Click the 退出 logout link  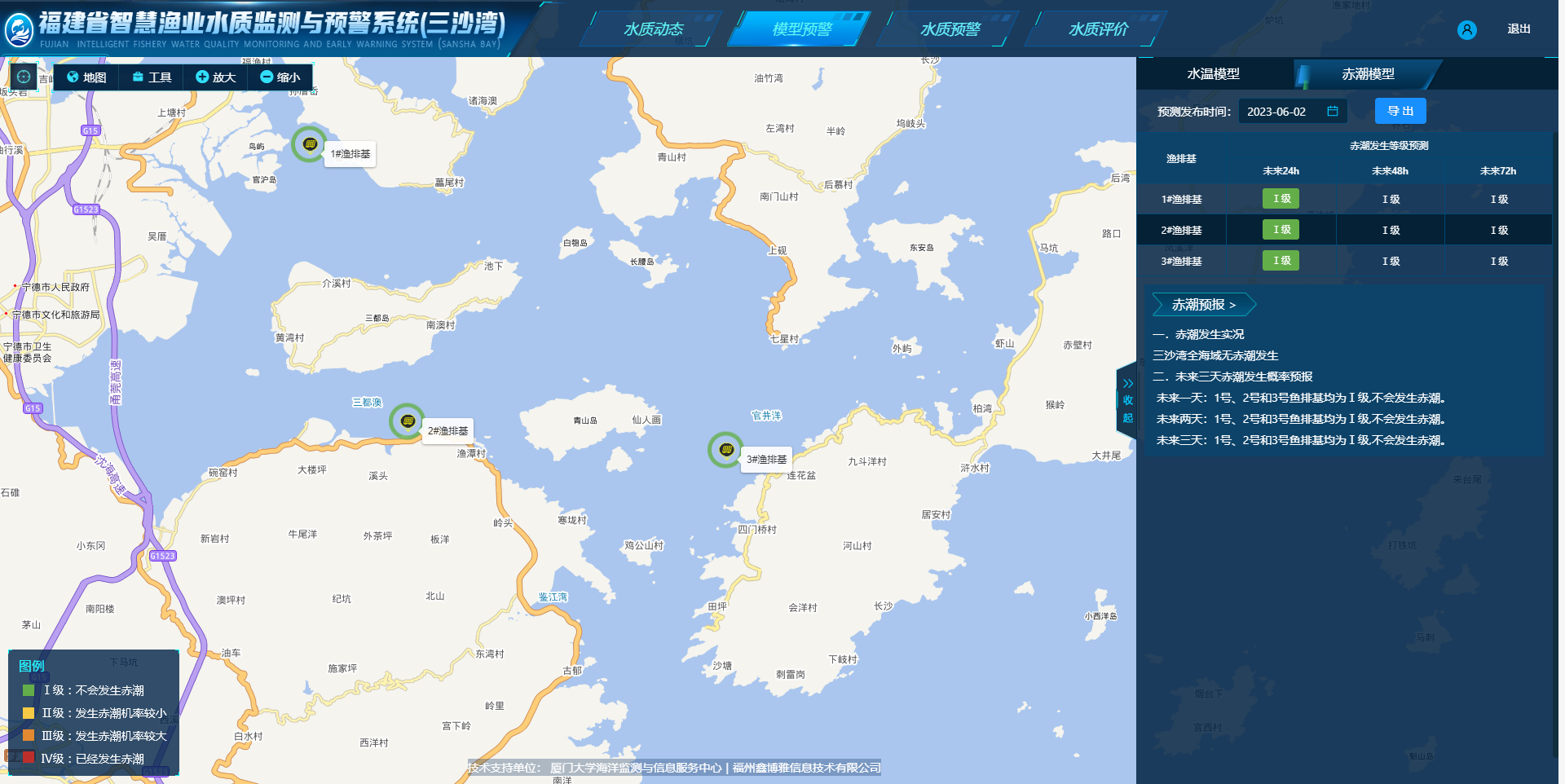(1519, 29)
